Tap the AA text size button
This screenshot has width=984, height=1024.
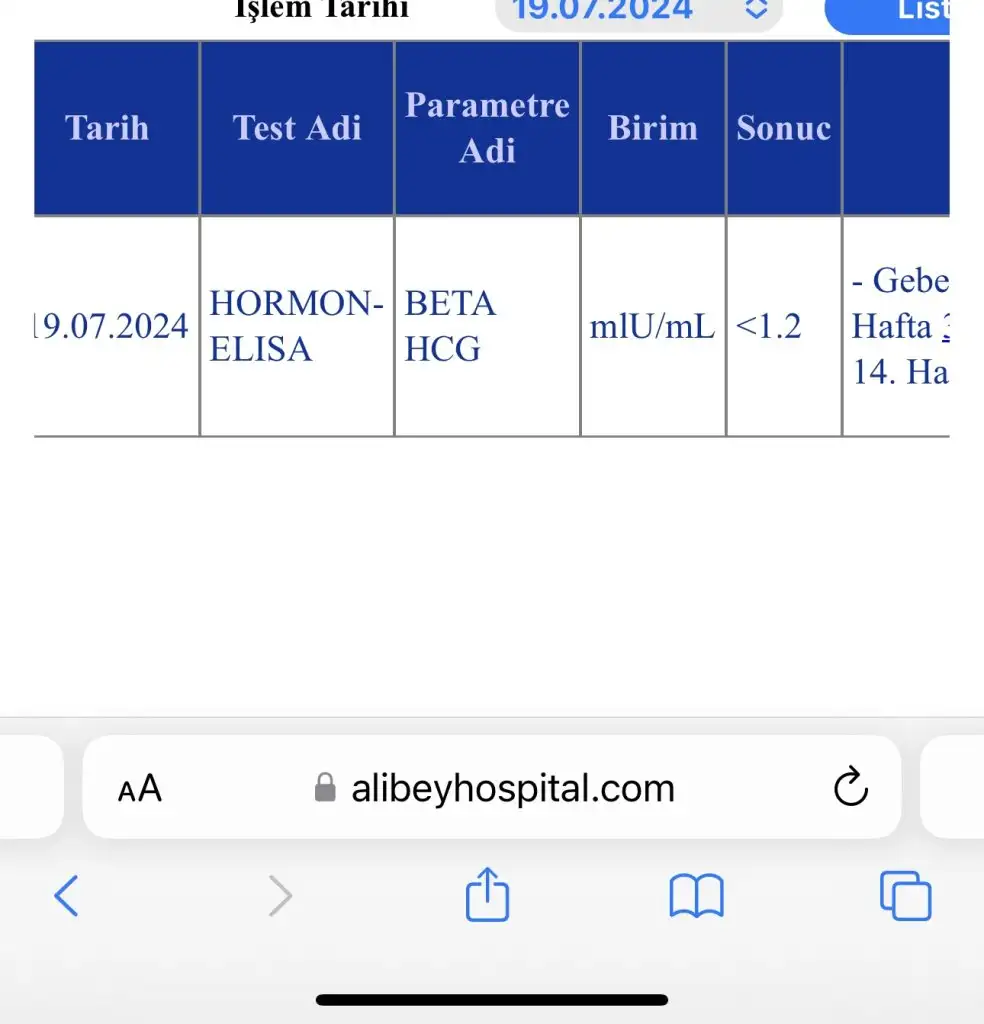[x=140, y=788]
